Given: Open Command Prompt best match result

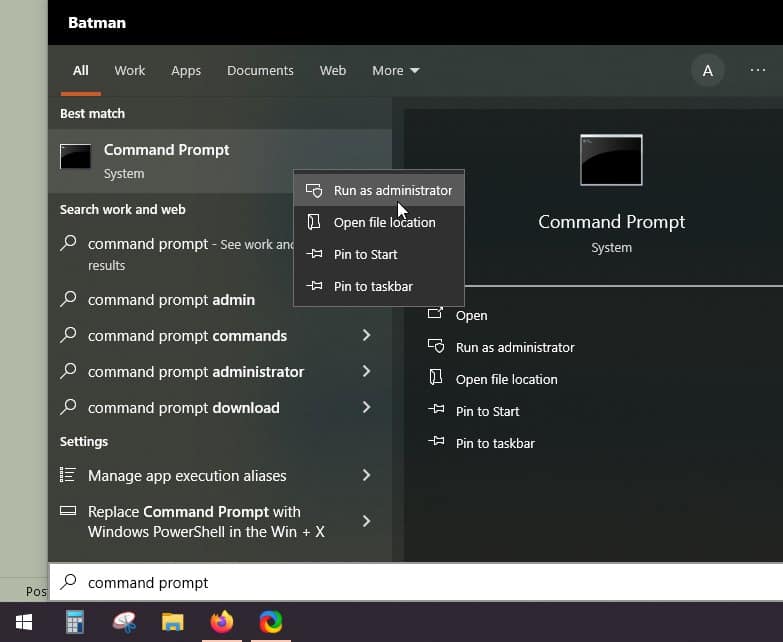Looking at the screenshot, I should point(220,161).
